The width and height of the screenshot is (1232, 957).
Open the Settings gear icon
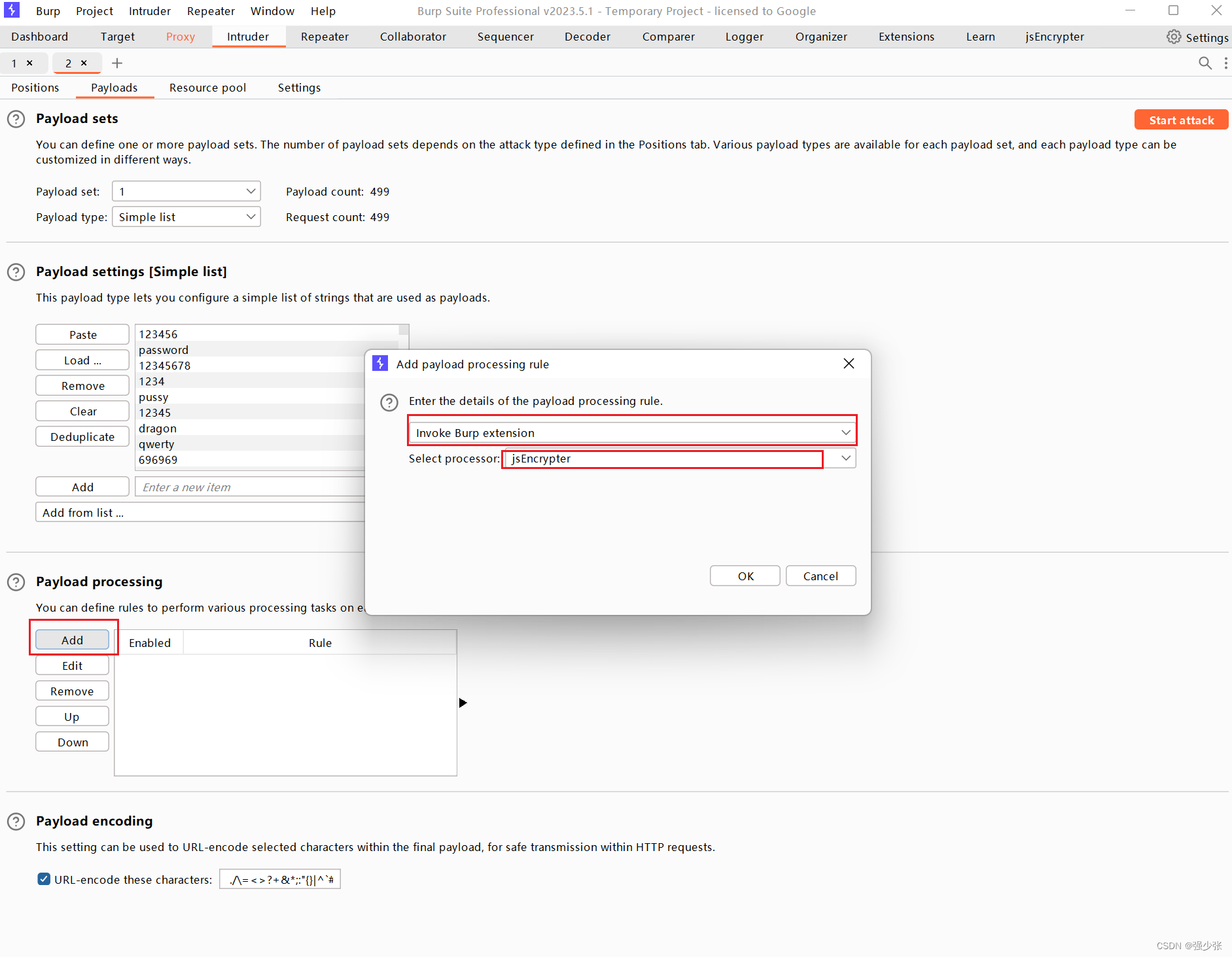(x=1174, y=37)
